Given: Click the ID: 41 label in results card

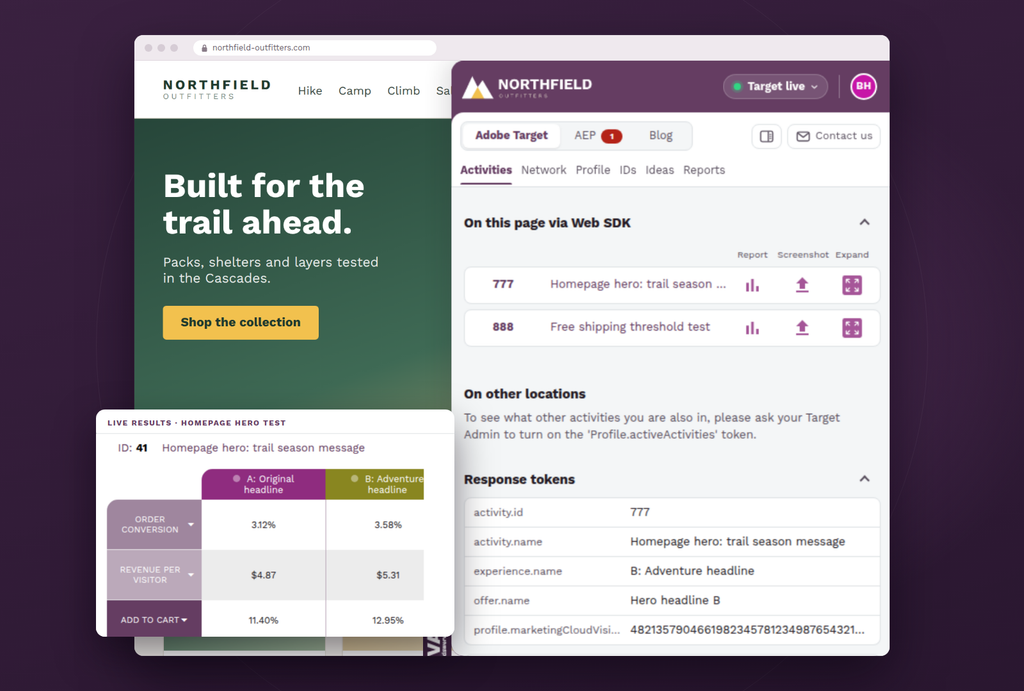Looking at the screenshot, I should [133, 448].
